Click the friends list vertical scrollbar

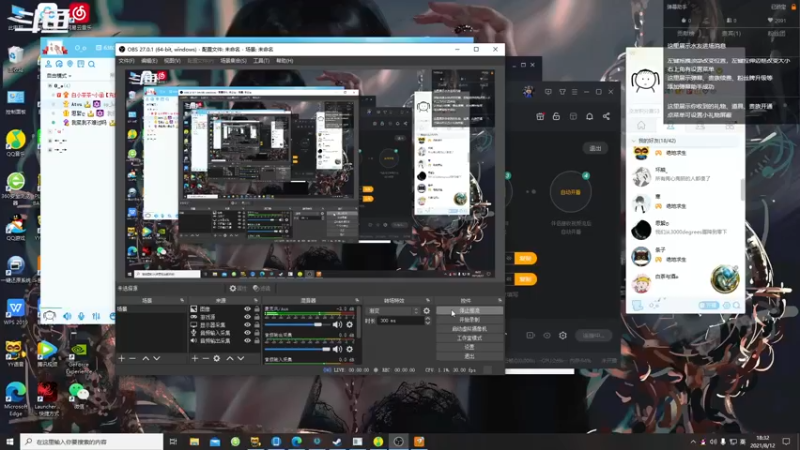click(x=742, y=189)
